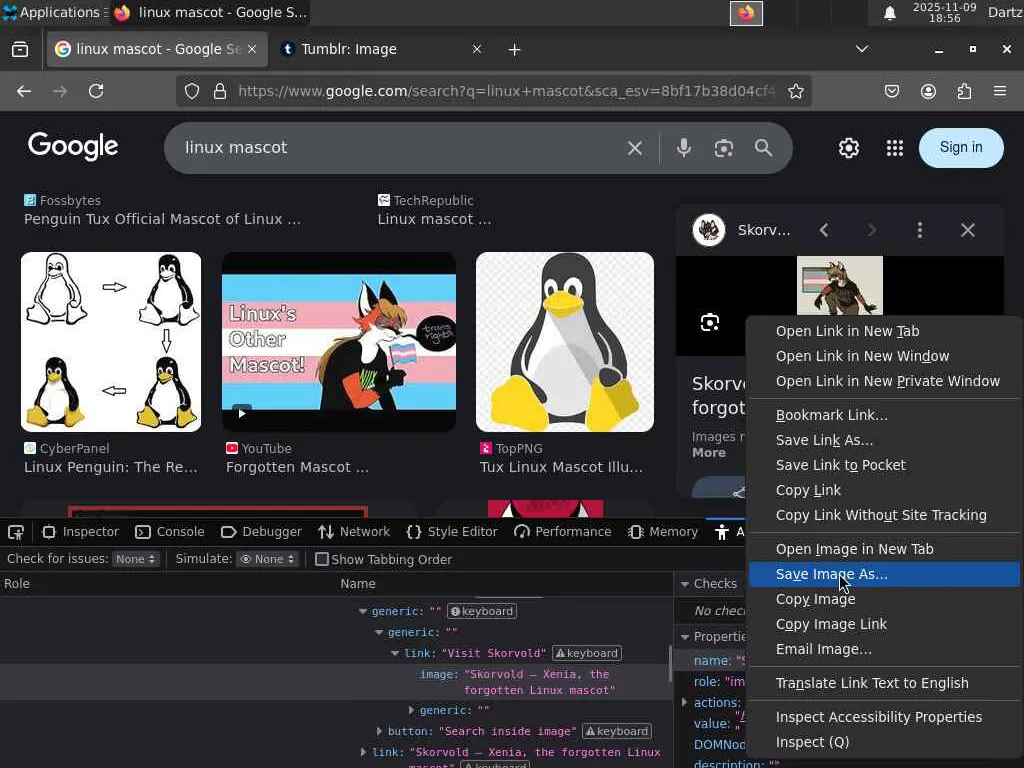Choose Open Image in New Tab
Image resolution: width=1024 pixels, height=768 pixels.
click(x=884, y=550)
